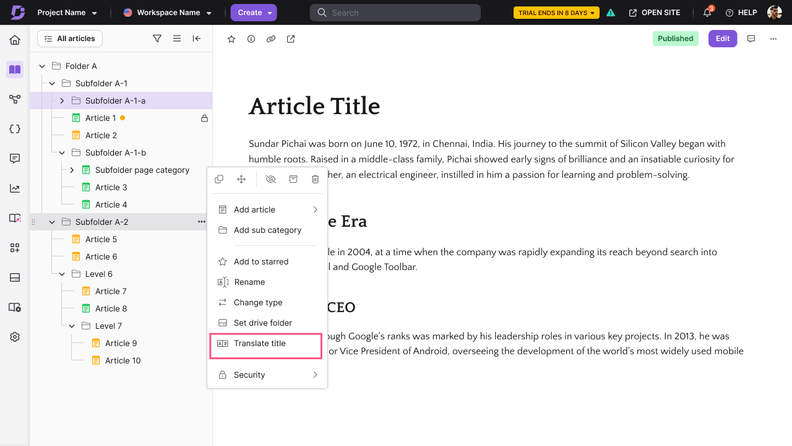Image resolution: width=792 pixels, height=446 pixels.
Task: Collapse Subfolder A-1 chevron
Action: coord(52,83)
